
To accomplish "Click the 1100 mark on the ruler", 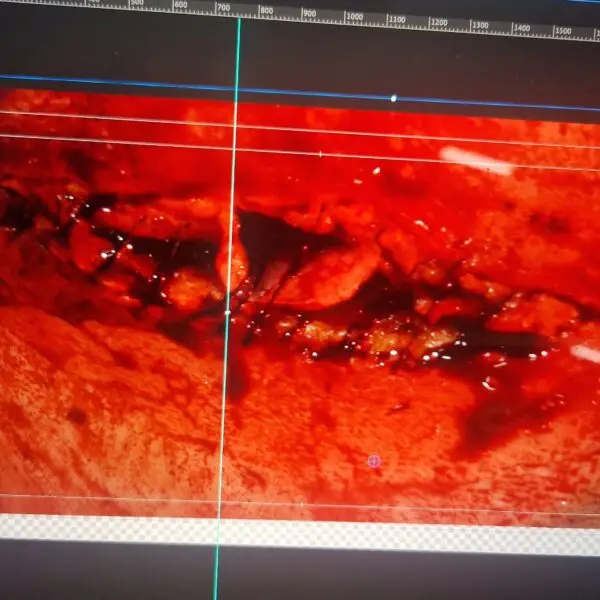I will click(396, 20).
